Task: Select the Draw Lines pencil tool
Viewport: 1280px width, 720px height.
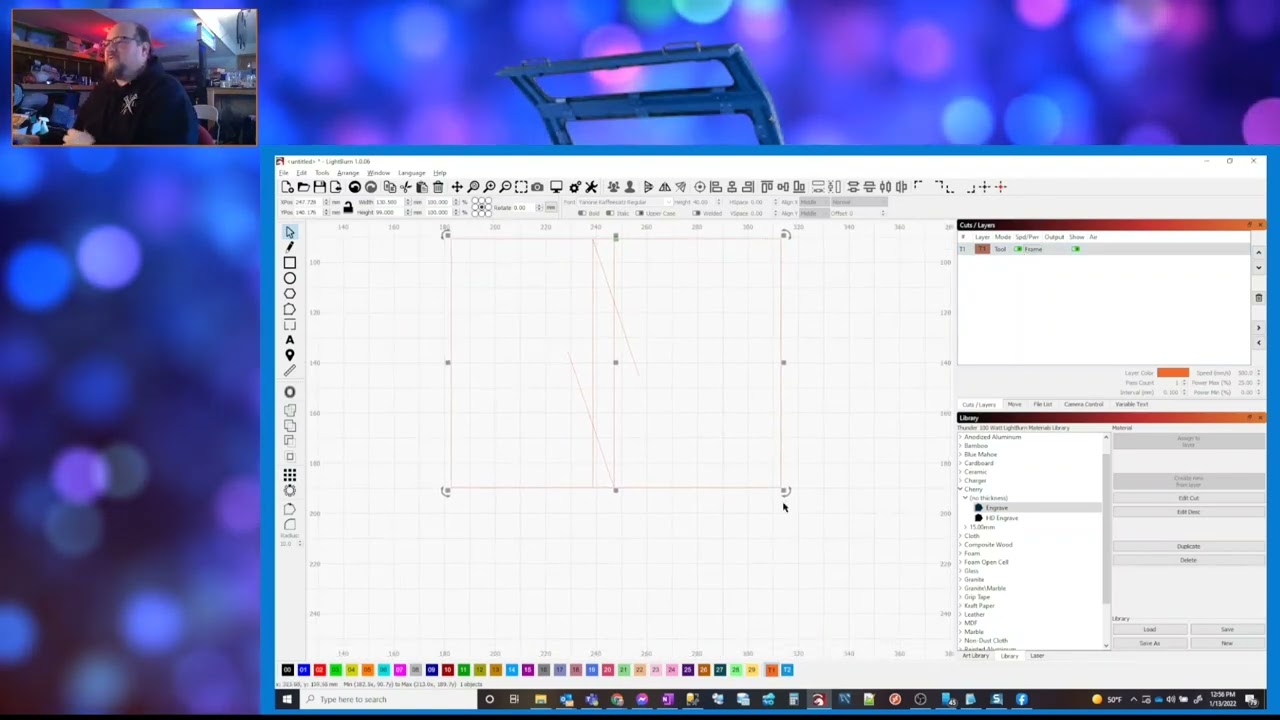Action: [x=290, y=246]
